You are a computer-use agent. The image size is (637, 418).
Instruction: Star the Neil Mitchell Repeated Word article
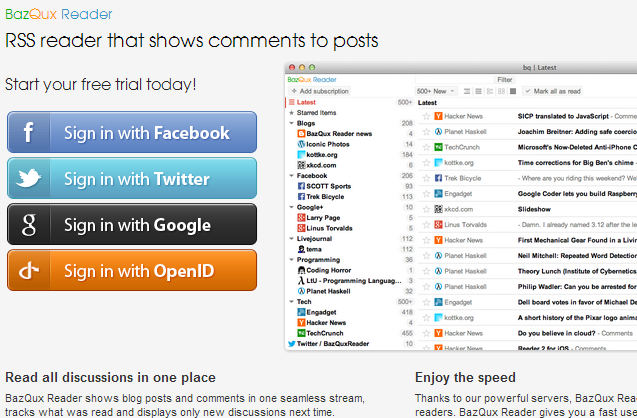click(x=426, y=256)
